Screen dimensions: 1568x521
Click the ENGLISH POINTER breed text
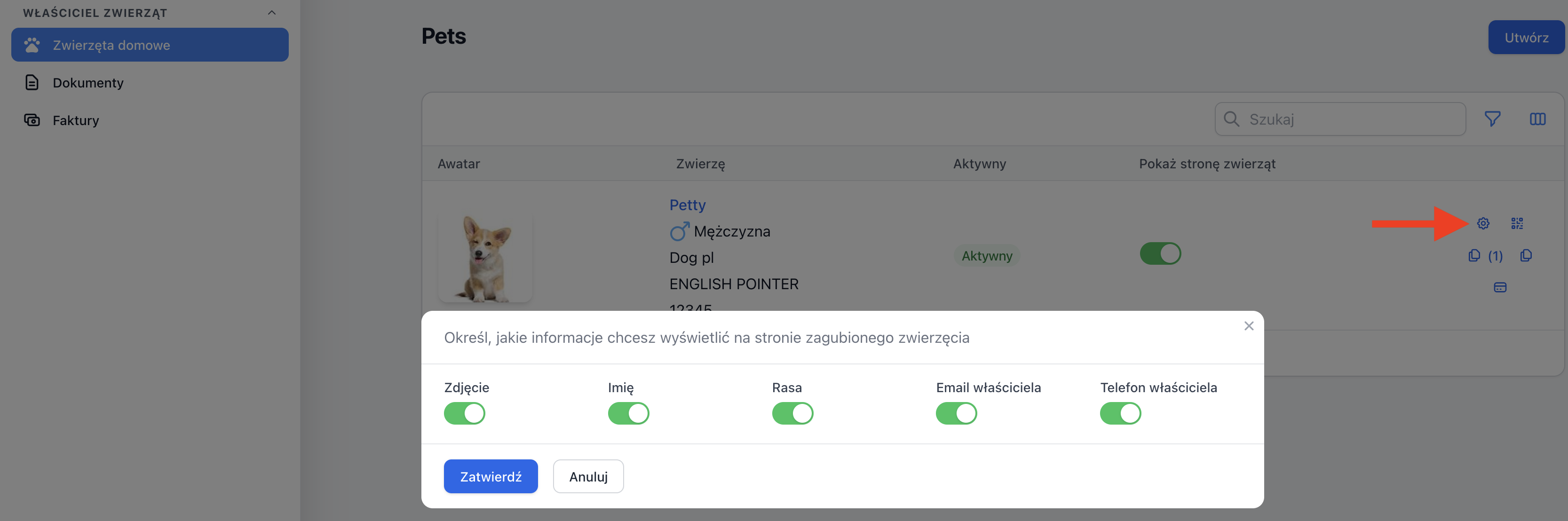tap(734, 284)
